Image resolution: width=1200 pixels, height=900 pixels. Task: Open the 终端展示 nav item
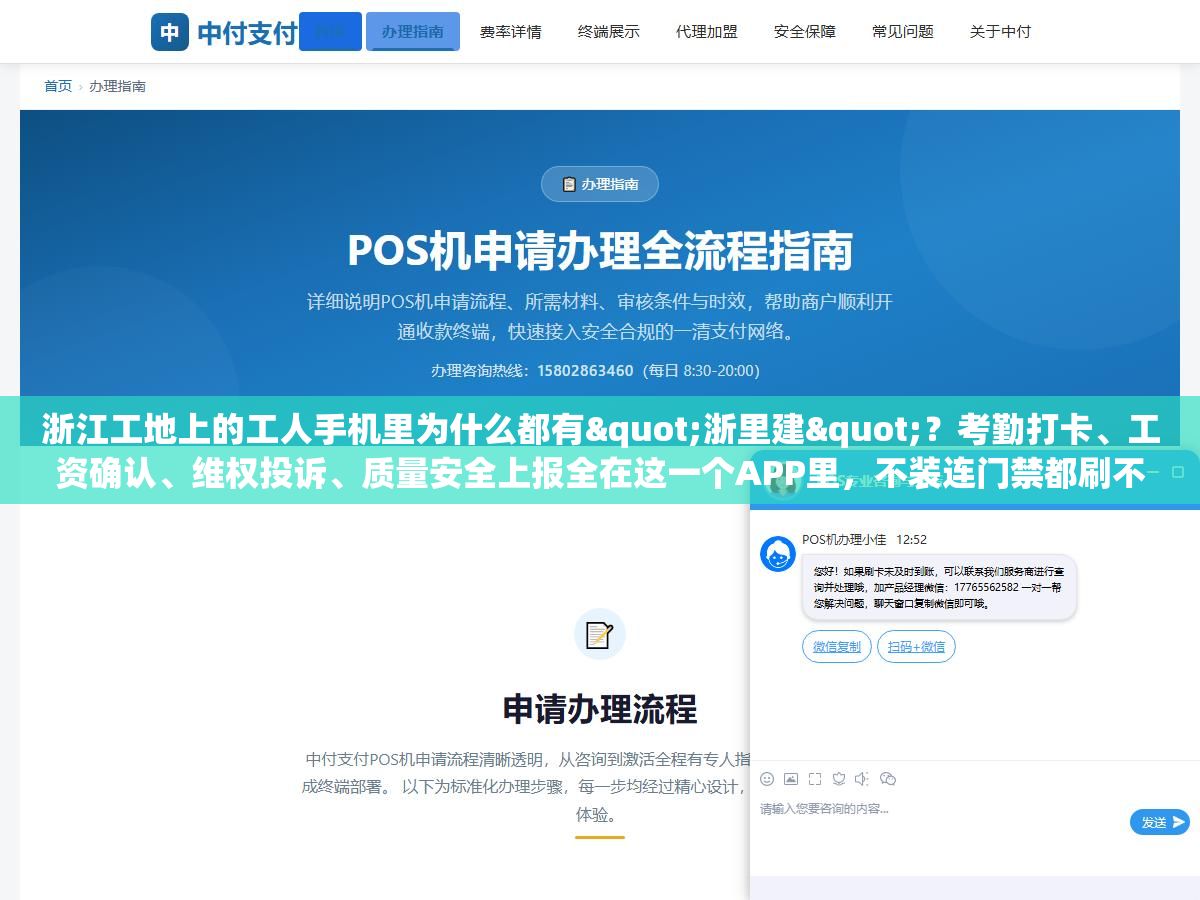608,31
